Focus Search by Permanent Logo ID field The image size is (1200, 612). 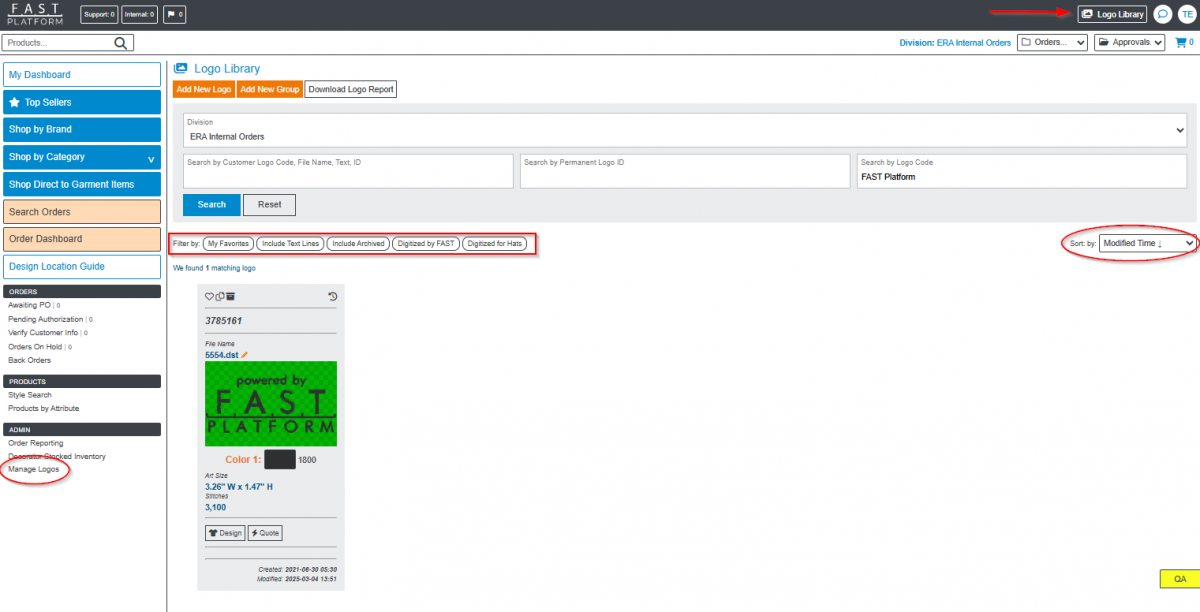685,171
